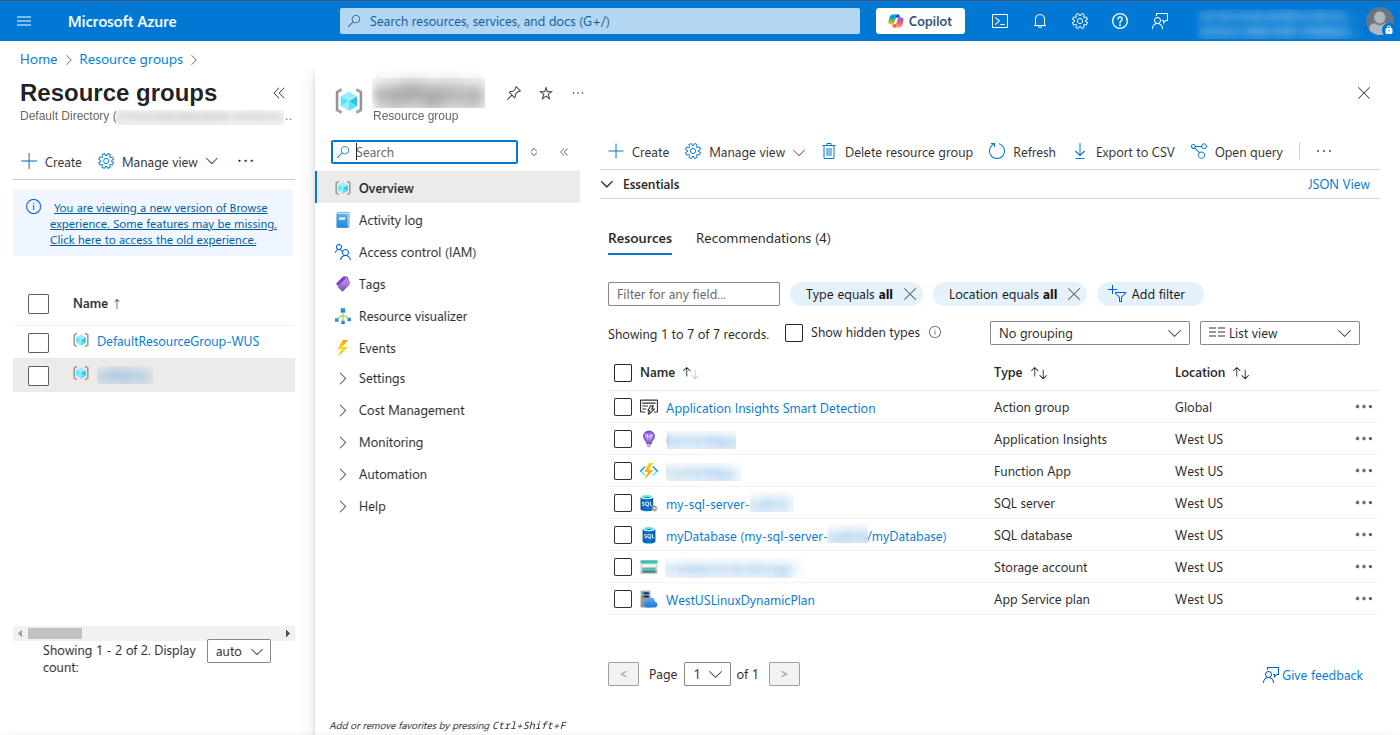Image resolution: width=1400 pixels, height=735 pixels.
Task: Collapse the Essentials section
Action: 607,184
